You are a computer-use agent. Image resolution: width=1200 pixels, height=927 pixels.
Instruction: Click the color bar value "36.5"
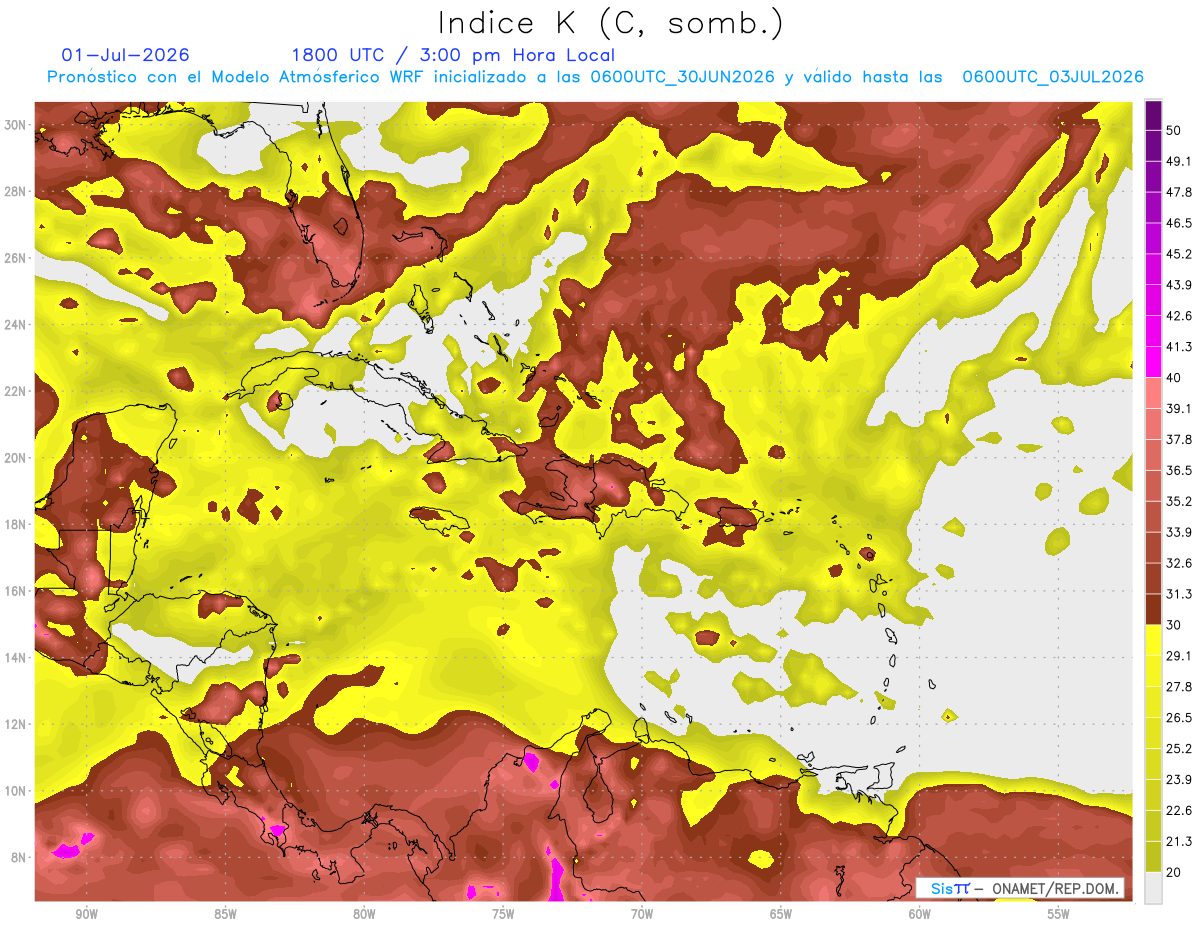pos(1180,471)
